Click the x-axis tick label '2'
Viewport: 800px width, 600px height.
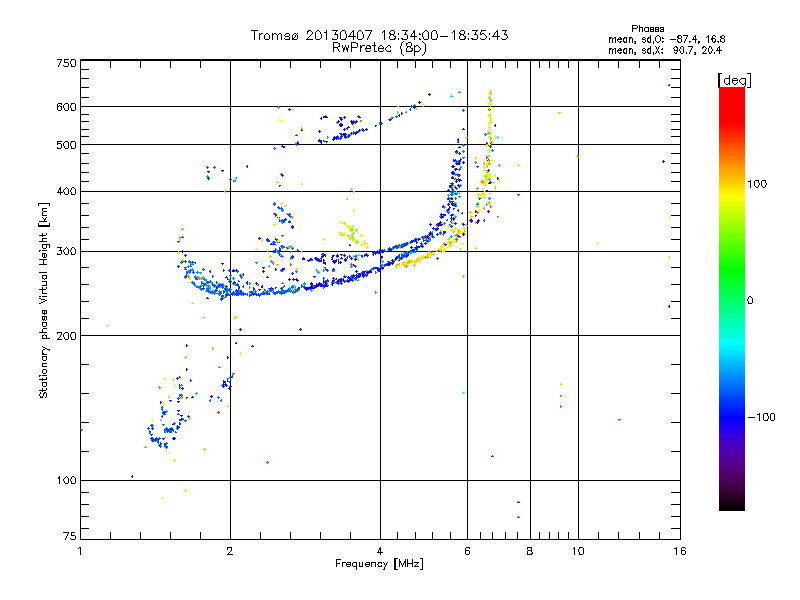click(x=230, y=551)
